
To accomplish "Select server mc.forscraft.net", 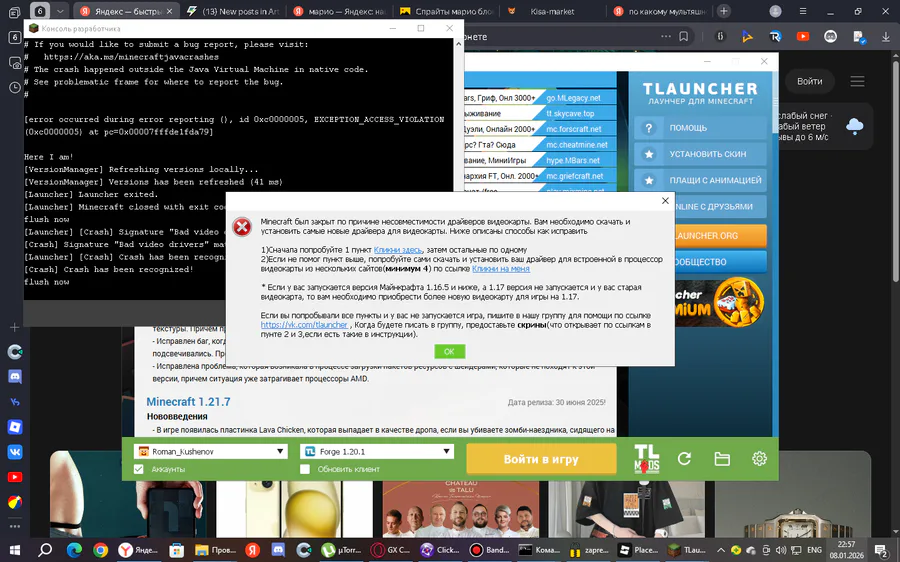I will [x=573, y=129].
